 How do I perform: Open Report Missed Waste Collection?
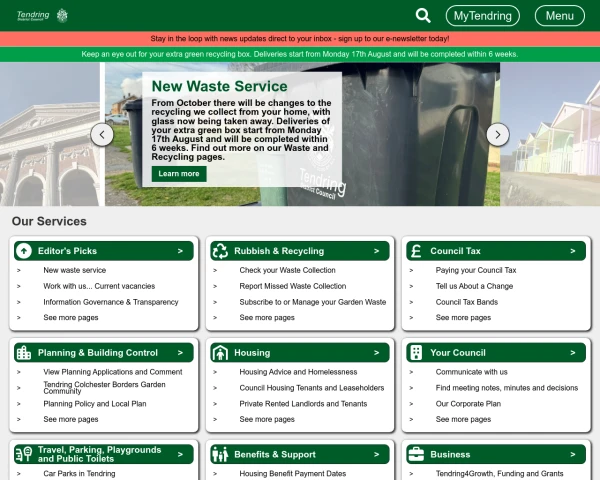[293, 286]
